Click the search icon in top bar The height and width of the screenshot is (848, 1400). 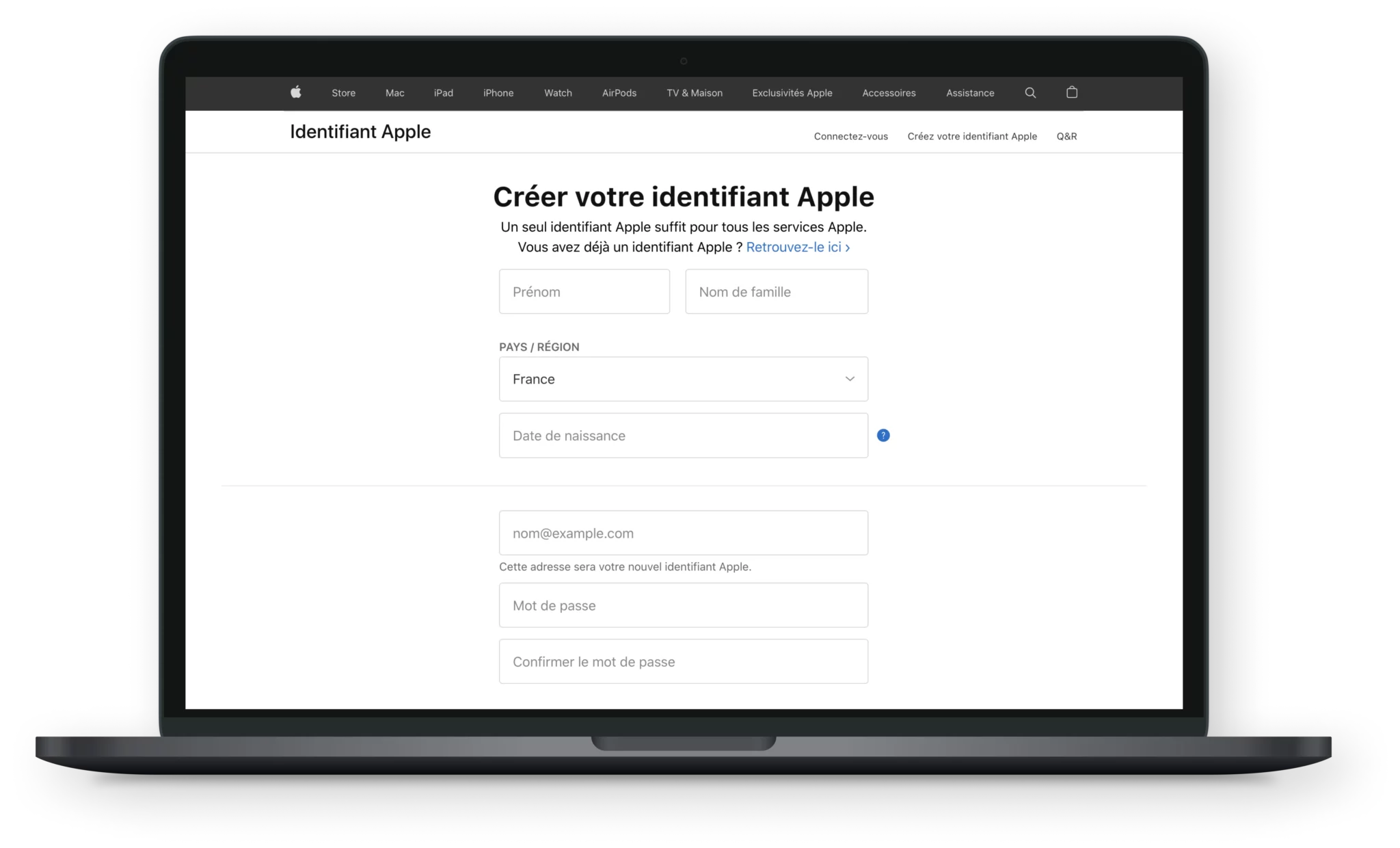coord(1030,93)
